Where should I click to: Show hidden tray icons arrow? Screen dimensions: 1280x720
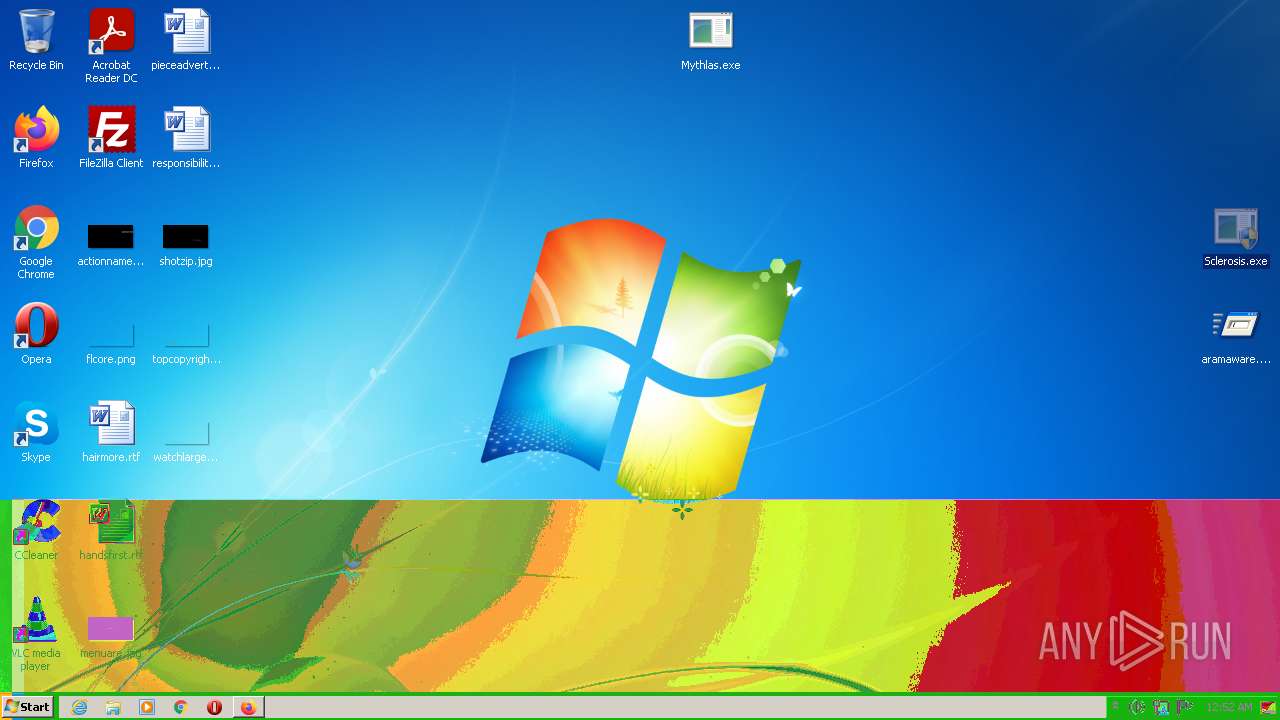(x=1116, y=707)
